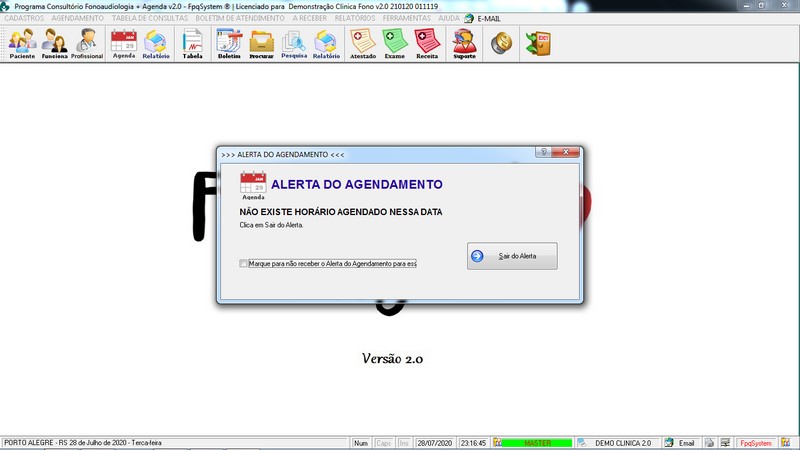Image resolution: width=800 pixels, height=450 pixels.
Task: Click the Num indicator in status bar
Action: click(x=361, y=443)
